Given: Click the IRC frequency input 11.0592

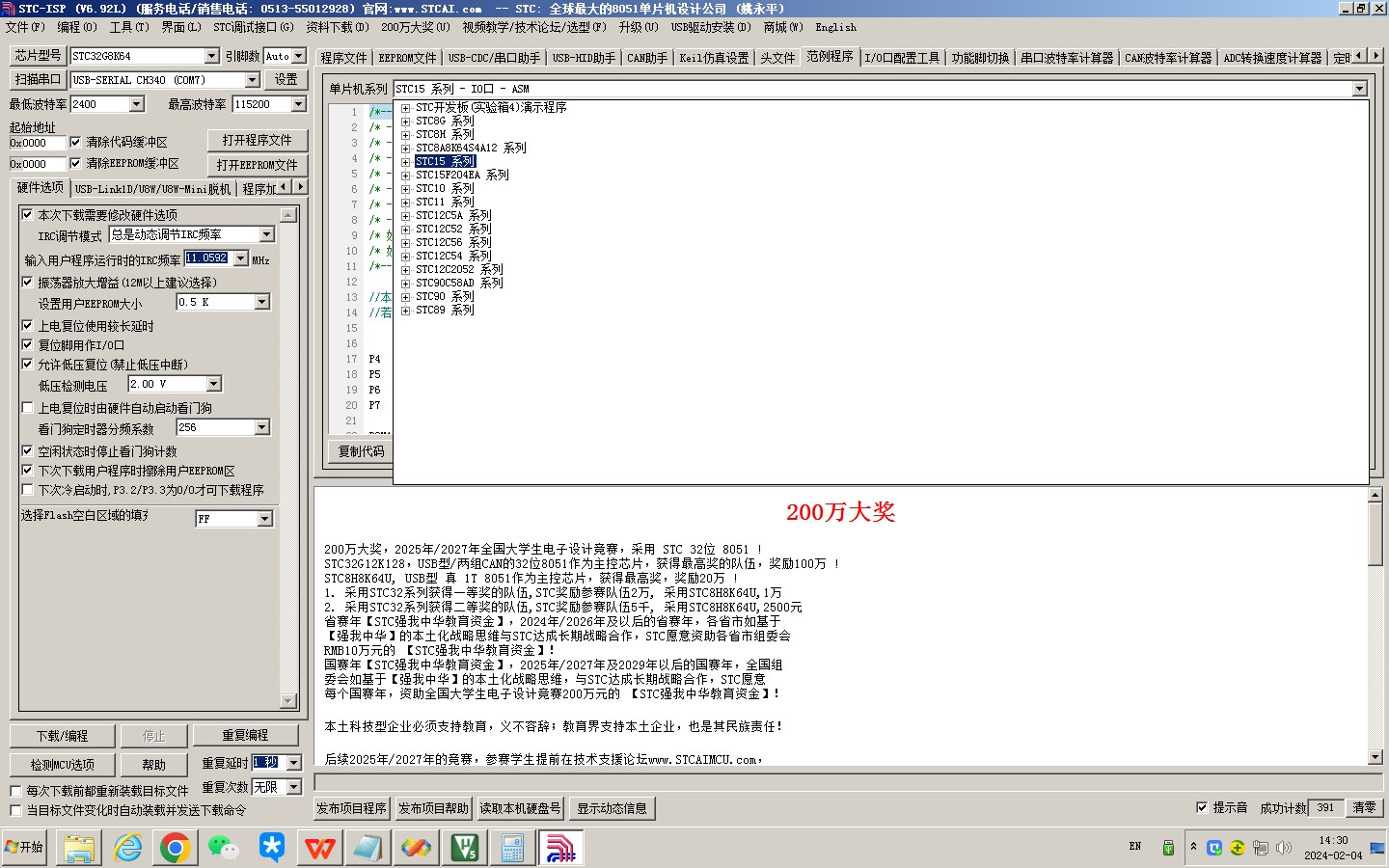Looking at the screenshot, I should pos(207,258).
